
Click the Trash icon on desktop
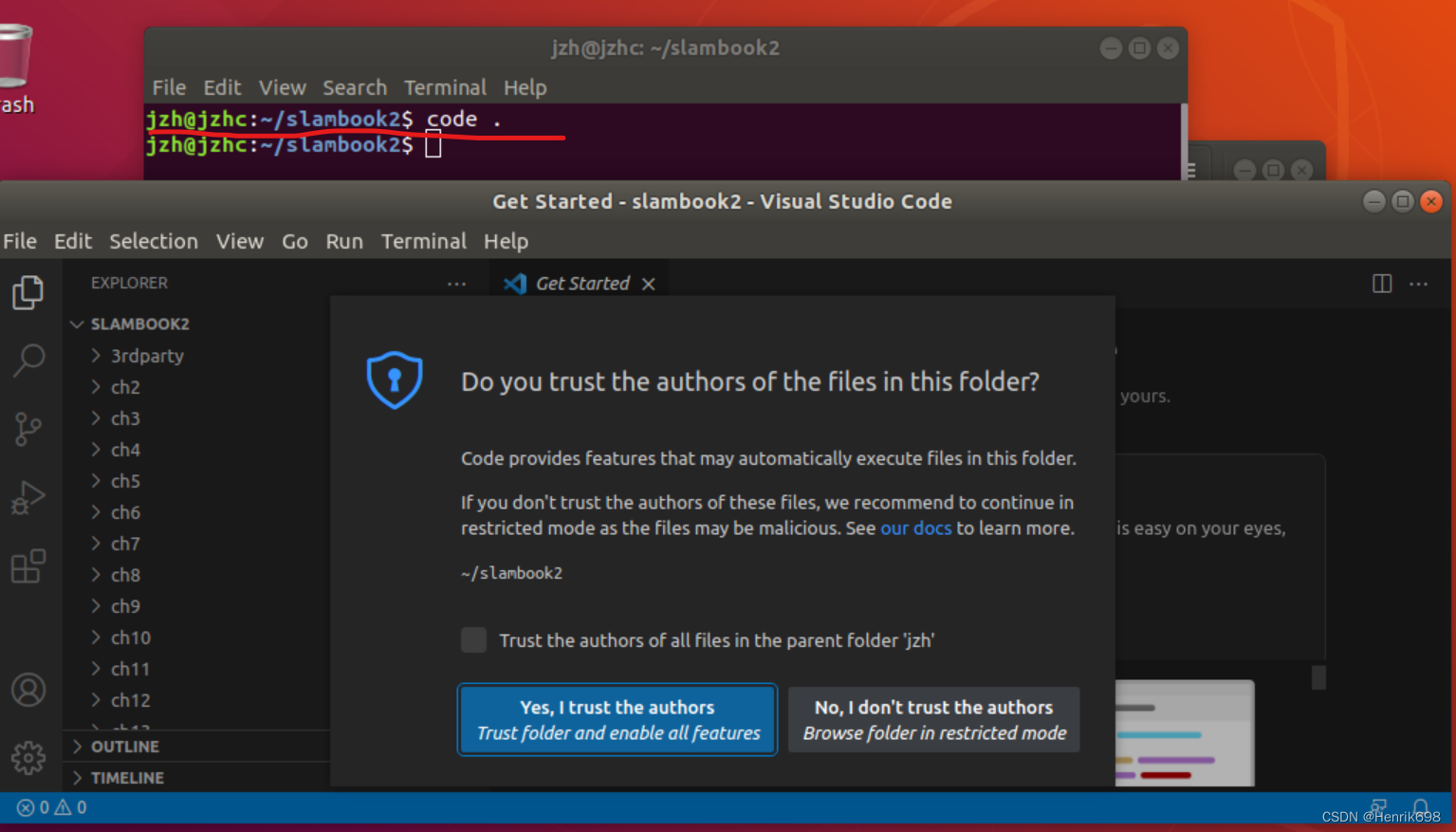(x=15, y=57)
